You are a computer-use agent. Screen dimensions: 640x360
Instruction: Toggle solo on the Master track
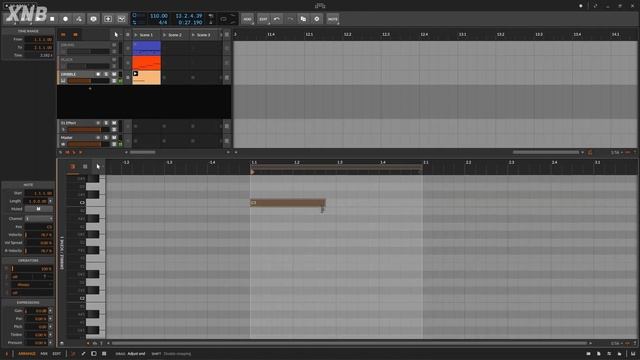106,138
